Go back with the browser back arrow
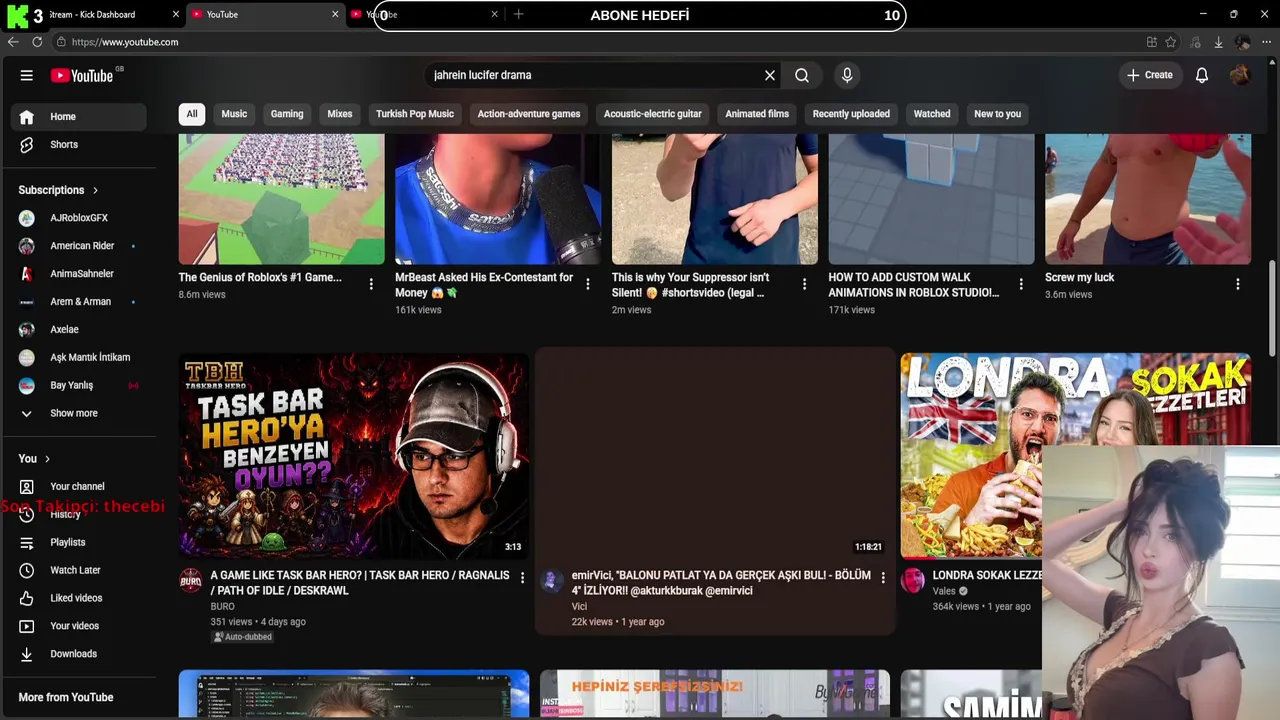 pyautogui.click(x=13, y=42)
